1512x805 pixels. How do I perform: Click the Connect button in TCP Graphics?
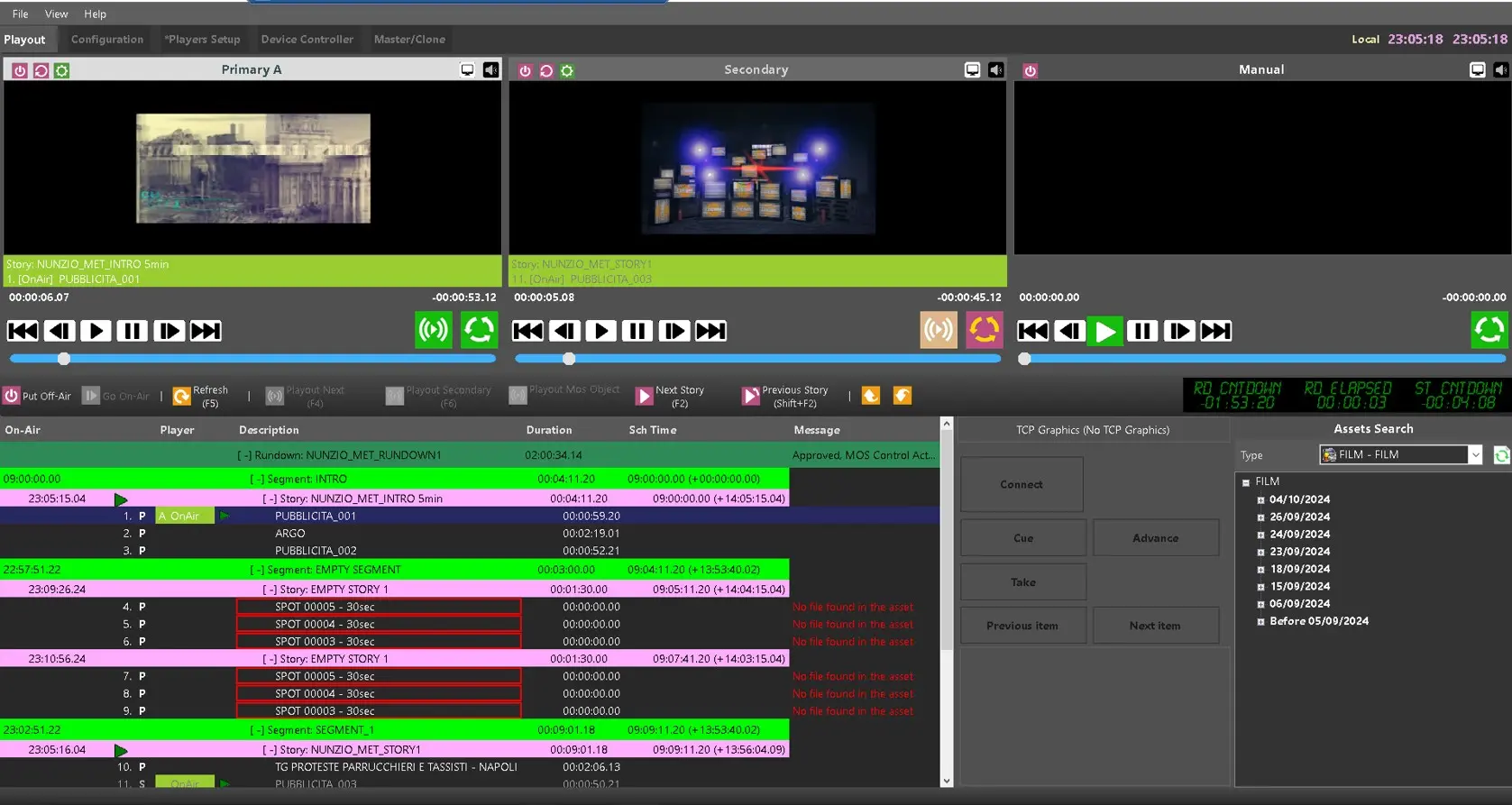click(x=1021, y=485)
